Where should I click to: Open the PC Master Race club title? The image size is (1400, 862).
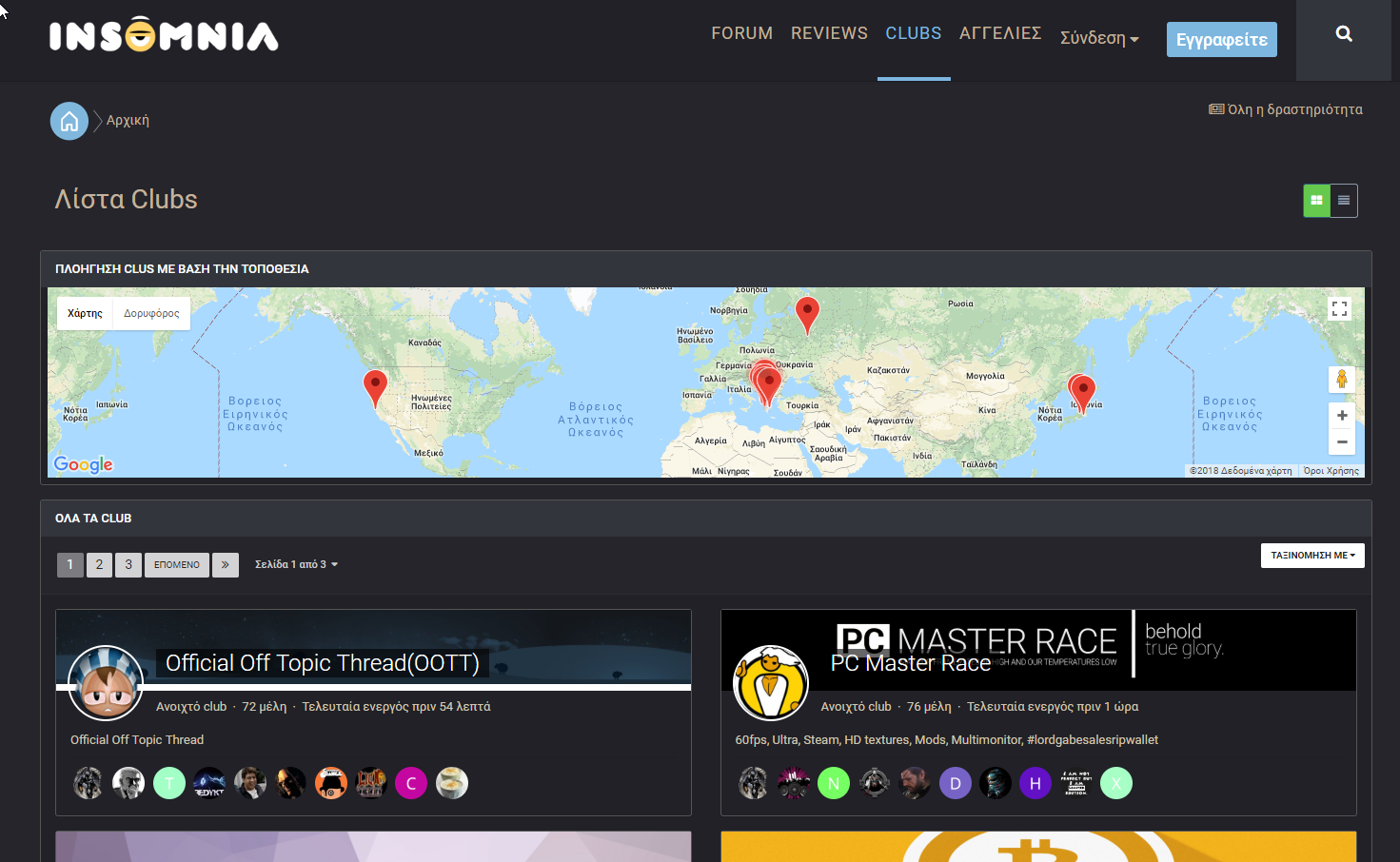(911, 663)
